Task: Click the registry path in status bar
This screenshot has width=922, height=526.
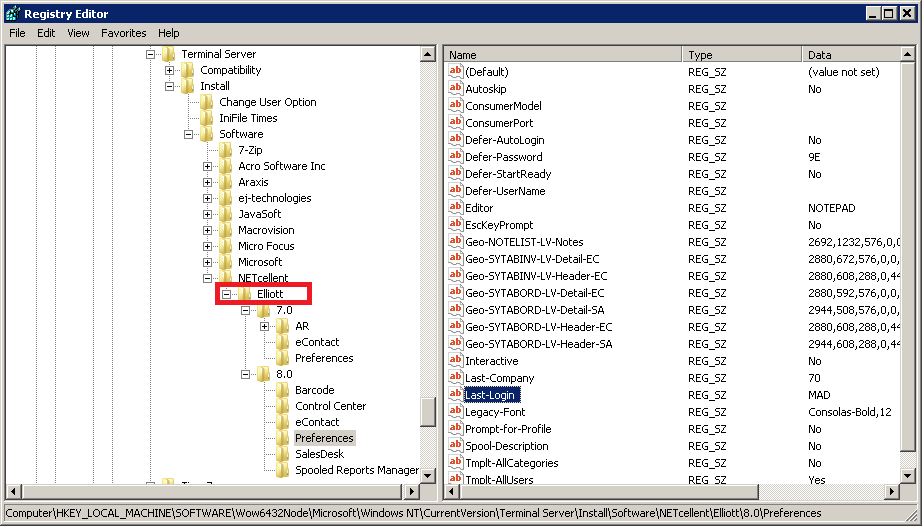Action: [413, 513]
